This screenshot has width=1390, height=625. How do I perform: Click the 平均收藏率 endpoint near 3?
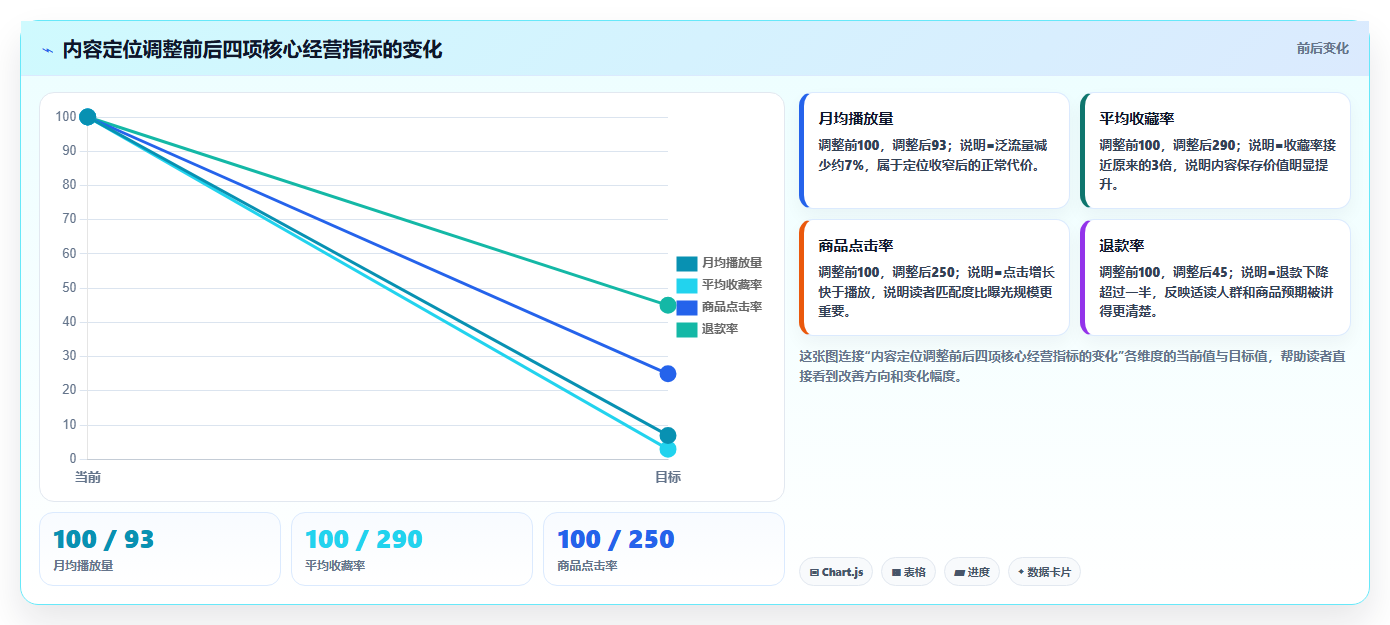point(668,450)
